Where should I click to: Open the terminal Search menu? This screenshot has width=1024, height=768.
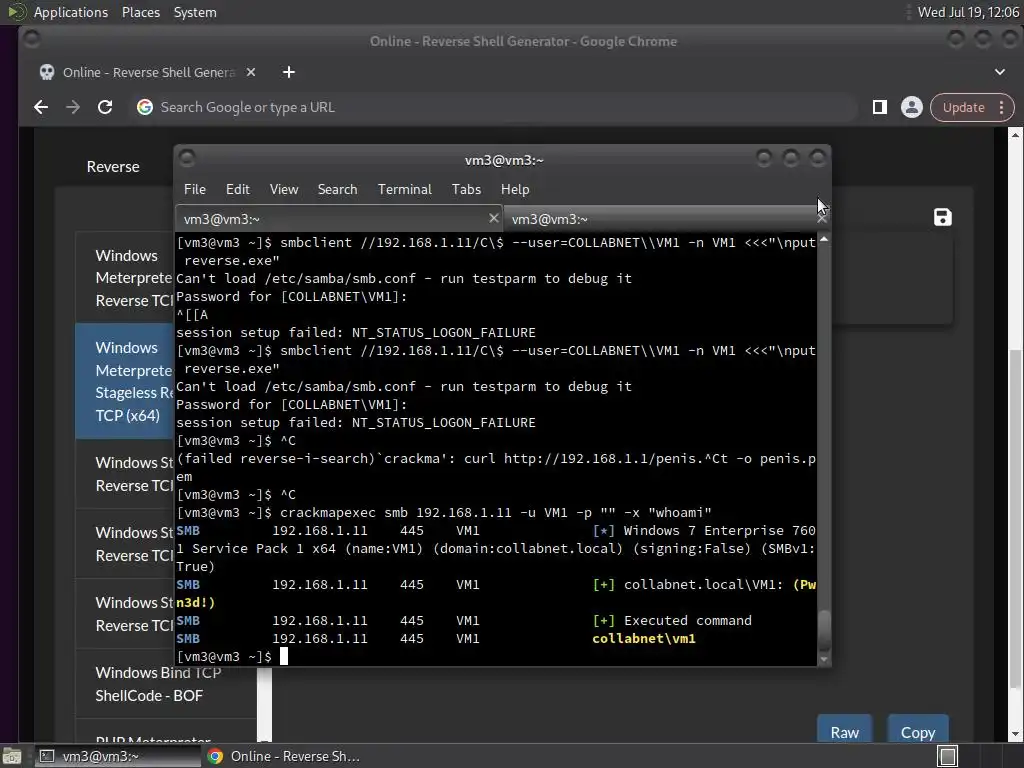coord(337,189)
